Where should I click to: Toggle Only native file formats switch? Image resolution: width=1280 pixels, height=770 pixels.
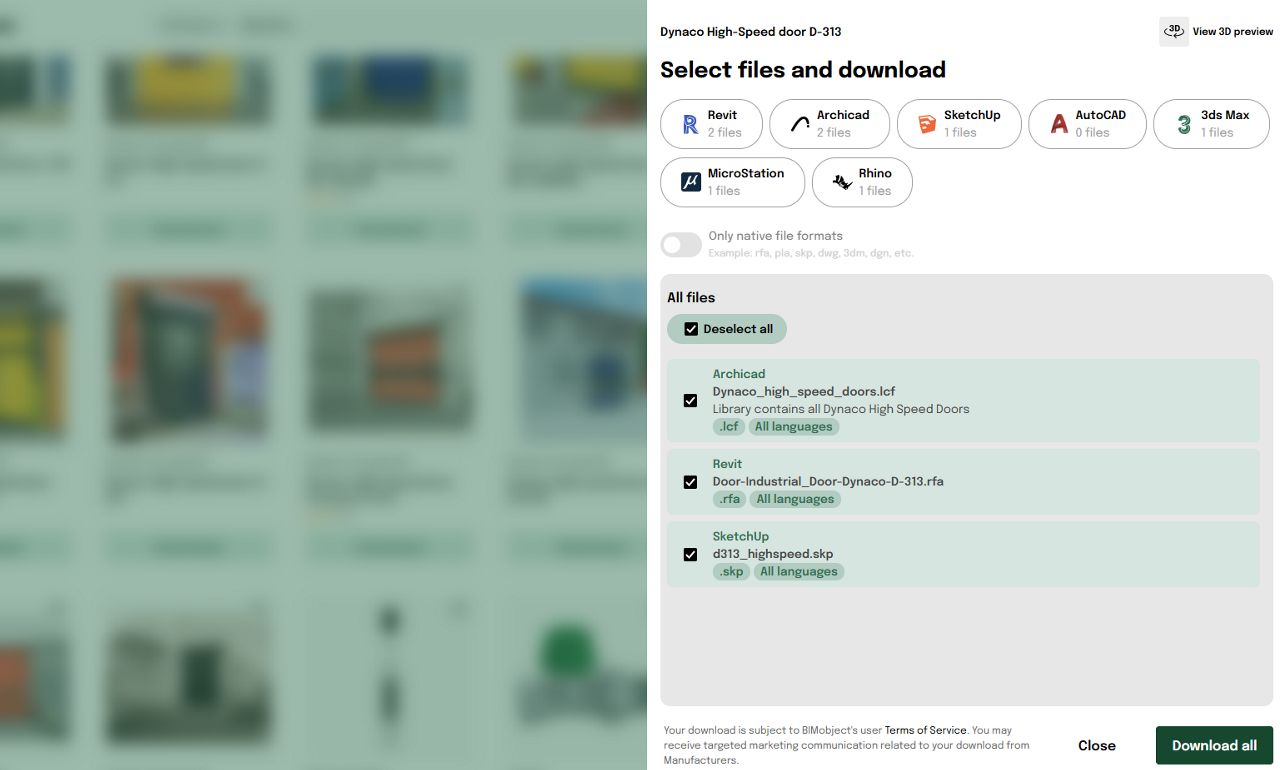pos(681,245)
